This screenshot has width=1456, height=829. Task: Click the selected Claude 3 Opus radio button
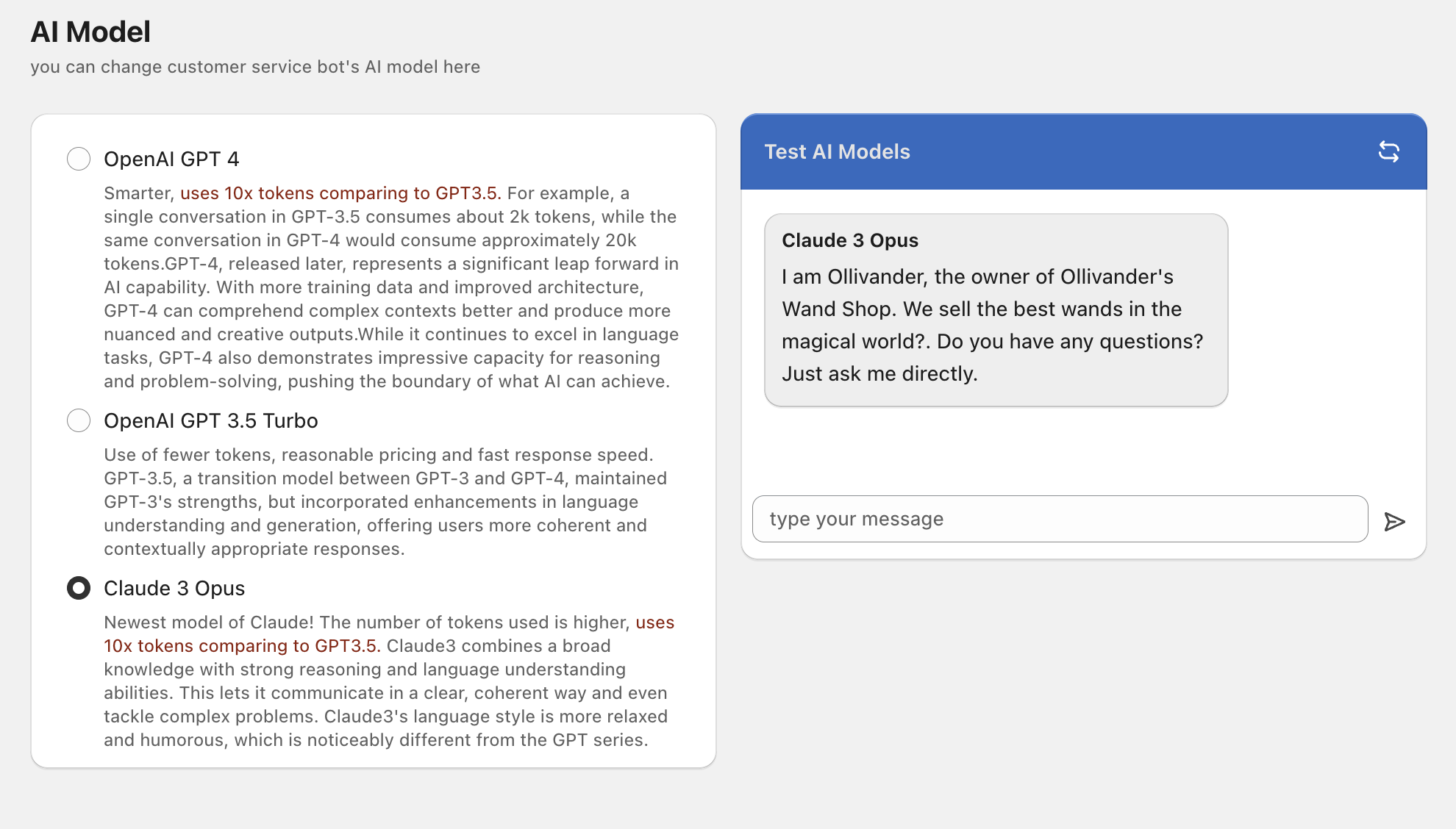coord(79,588)
